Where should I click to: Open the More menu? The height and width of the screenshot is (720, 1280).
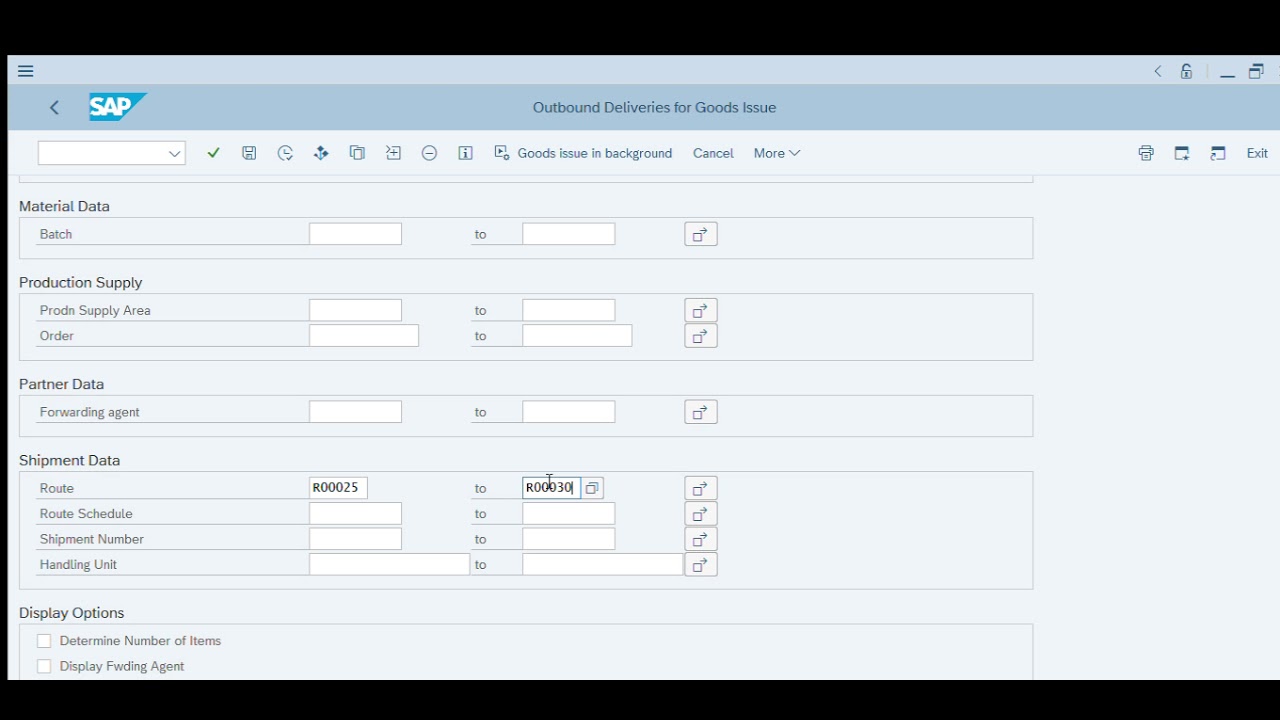[777, 153]
